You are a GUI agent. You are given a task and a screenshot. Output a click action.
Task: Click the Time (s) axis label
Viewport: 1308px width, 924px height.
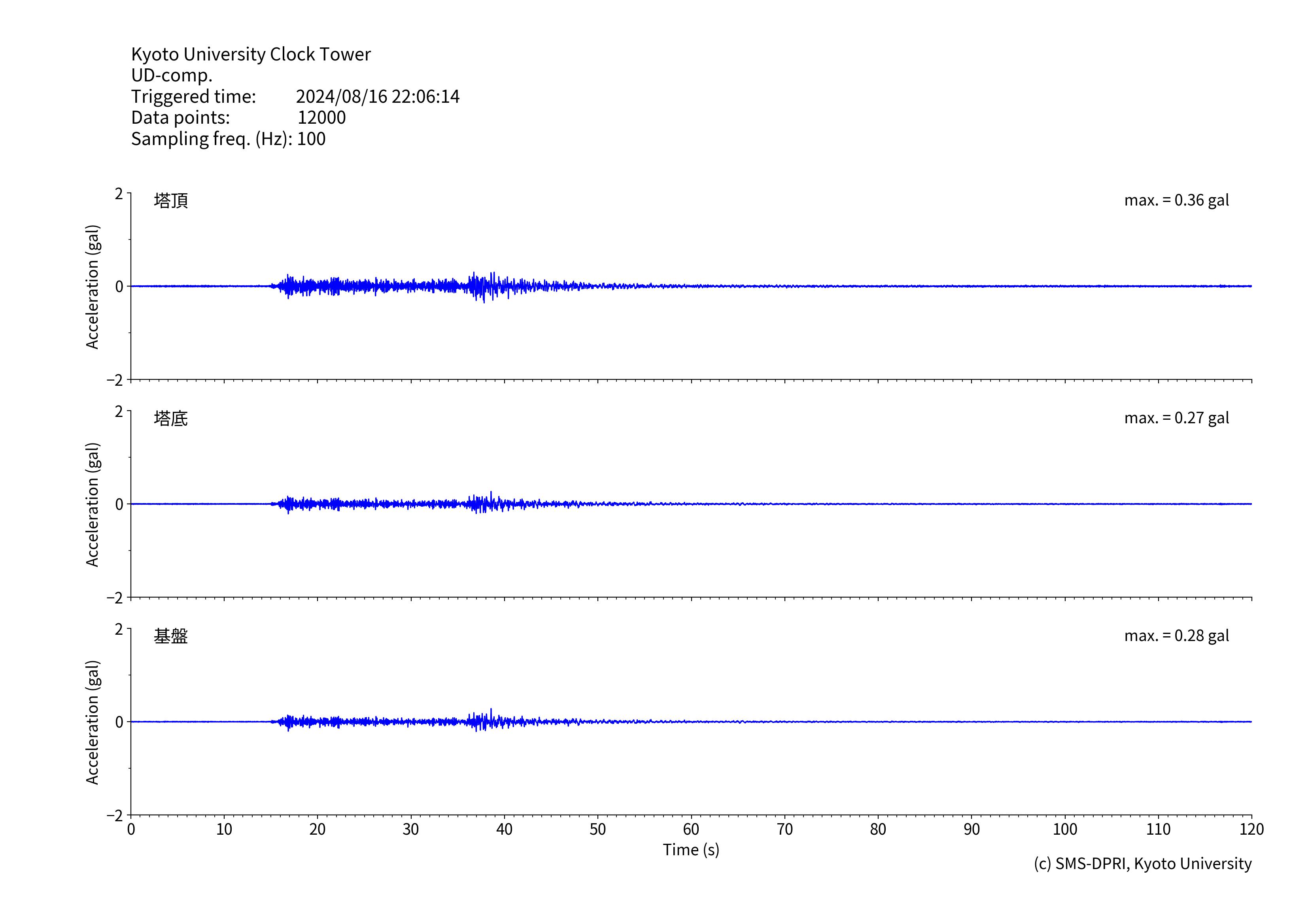[690, 850]
